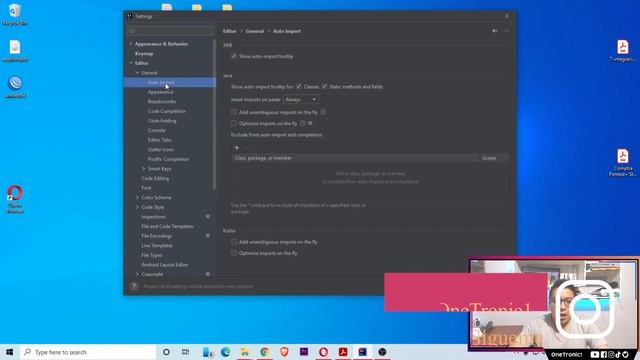Viewport: 640px width, 360px height.
Task: Open the Opera Browser desktop shortcut
Action: [15, 199]
